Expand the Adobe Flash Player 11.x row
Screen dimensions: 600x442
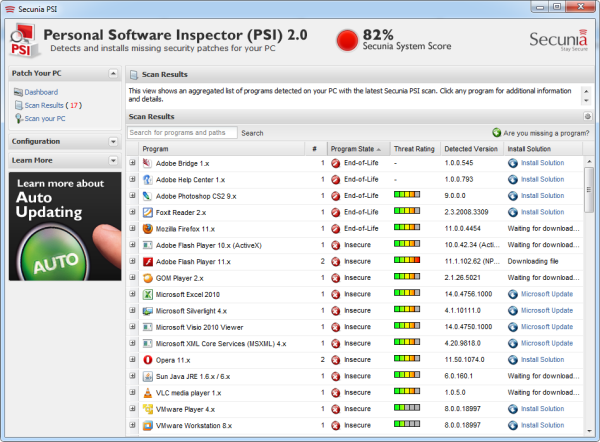click(x=132, y=261)
